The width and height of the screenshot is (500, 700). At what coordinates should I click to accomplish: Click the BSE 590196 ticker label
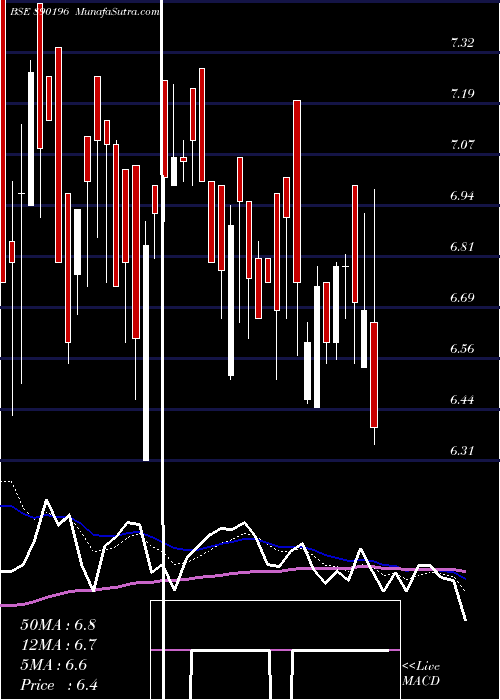coord(40,12)
